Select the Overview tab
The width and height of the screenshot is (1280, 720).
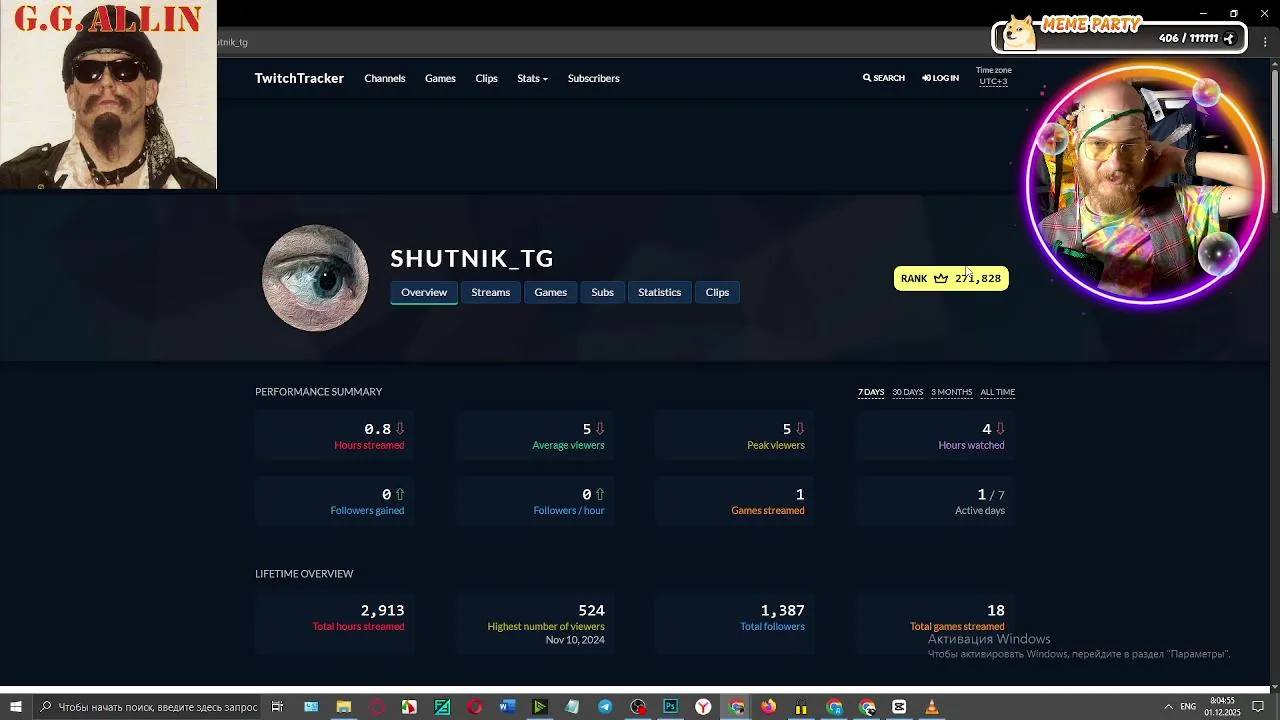pos(424,292)
